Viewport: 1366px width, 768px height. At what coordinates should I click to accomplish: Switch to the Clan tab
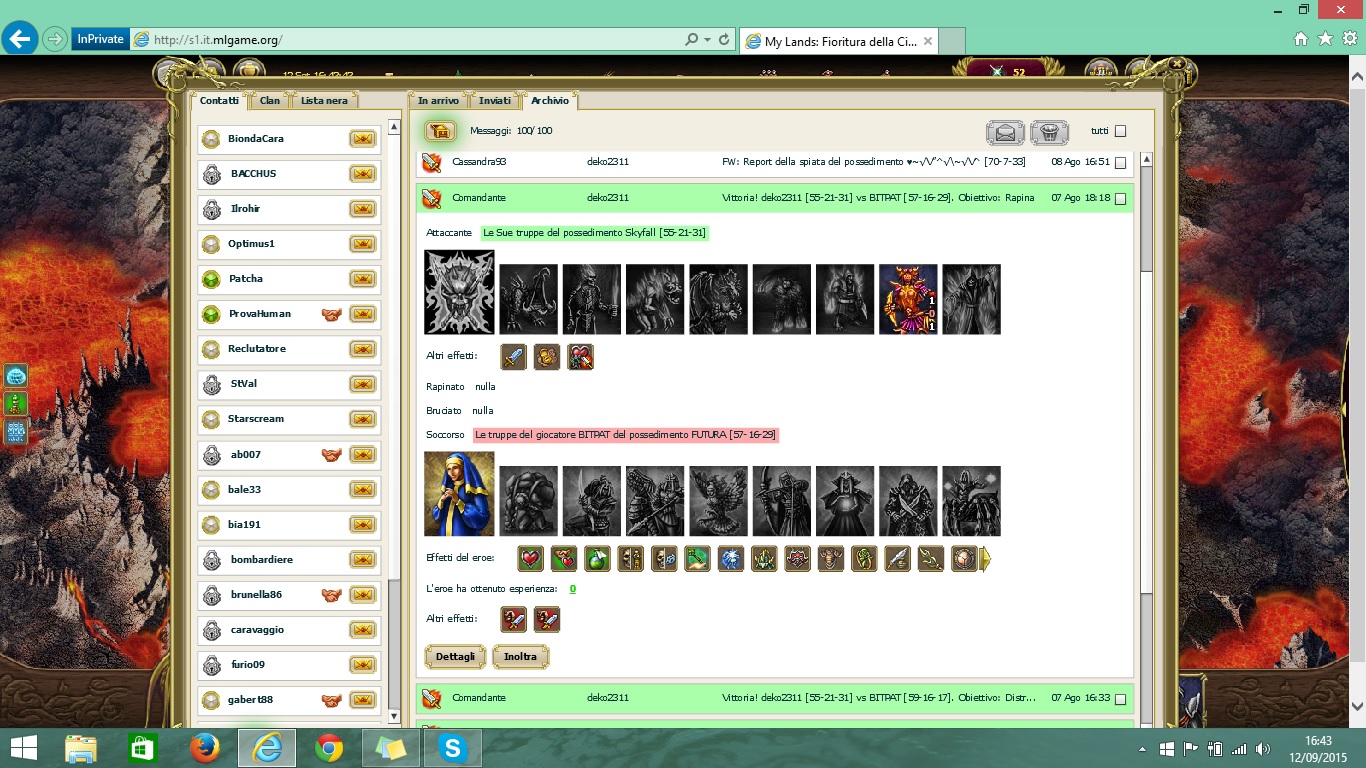click(x=270, y=100)
